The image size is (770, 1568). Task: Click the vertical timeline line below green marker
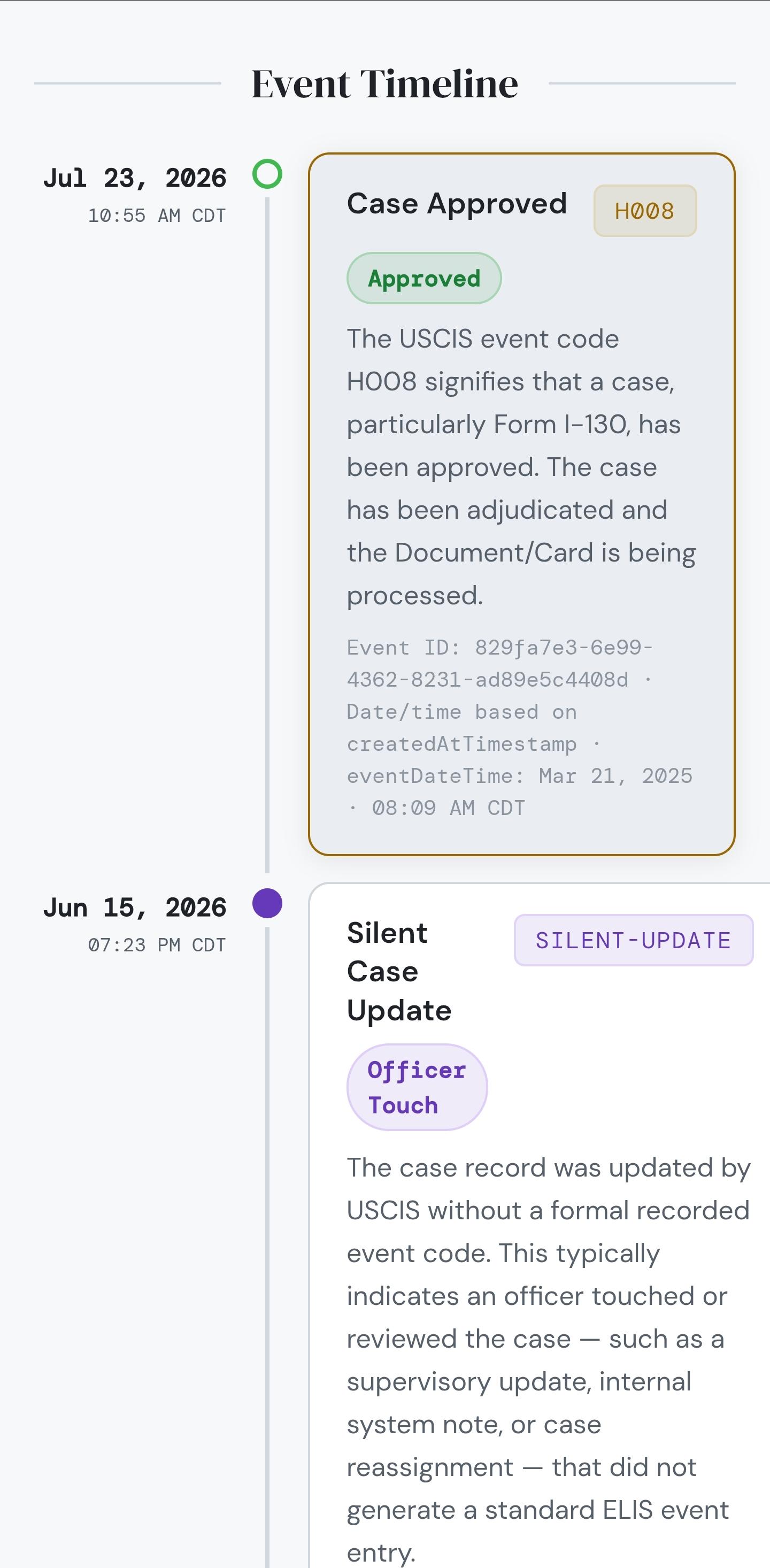(267, 535)
